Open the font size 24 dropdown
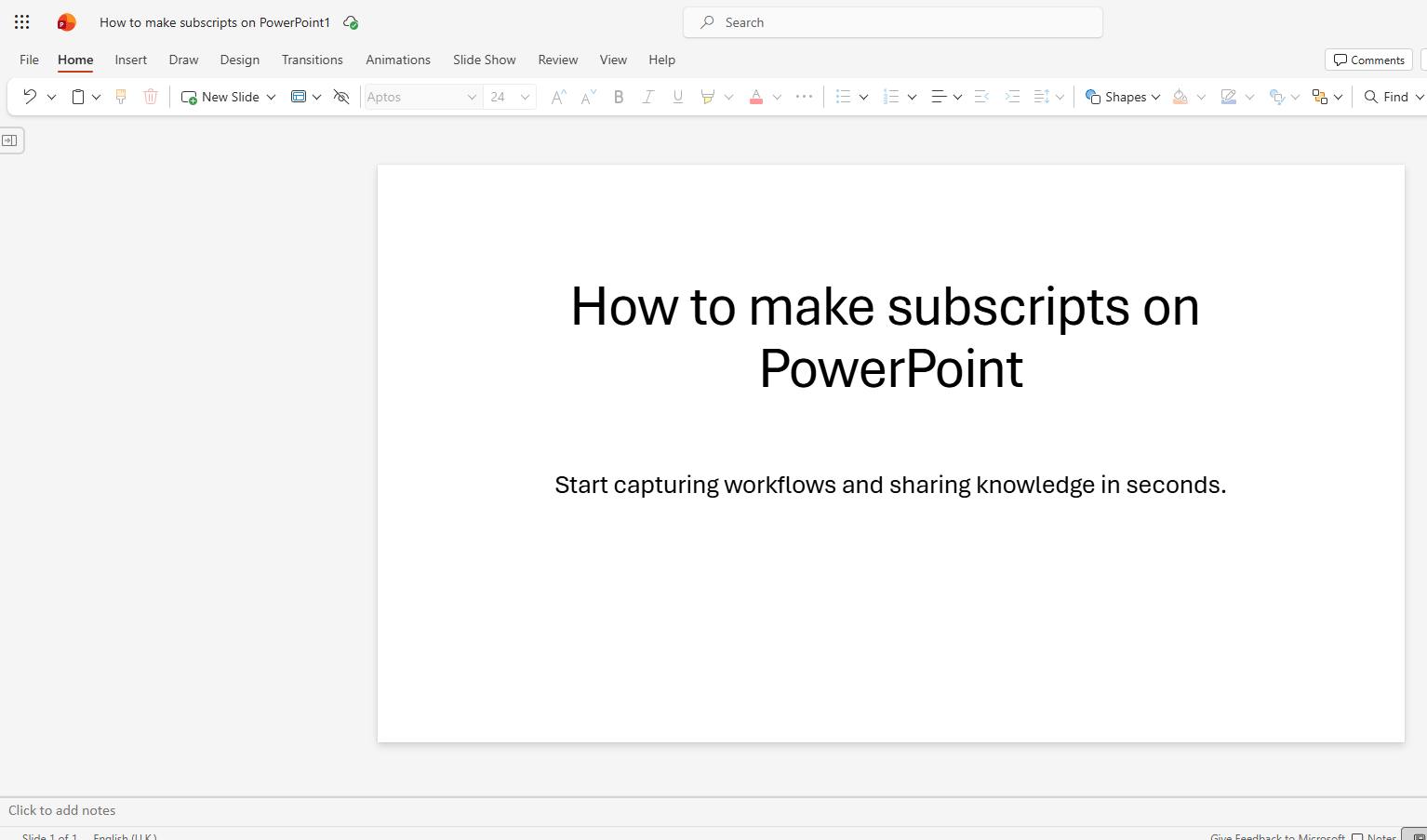1427x840 pixels. pos(525,97)
